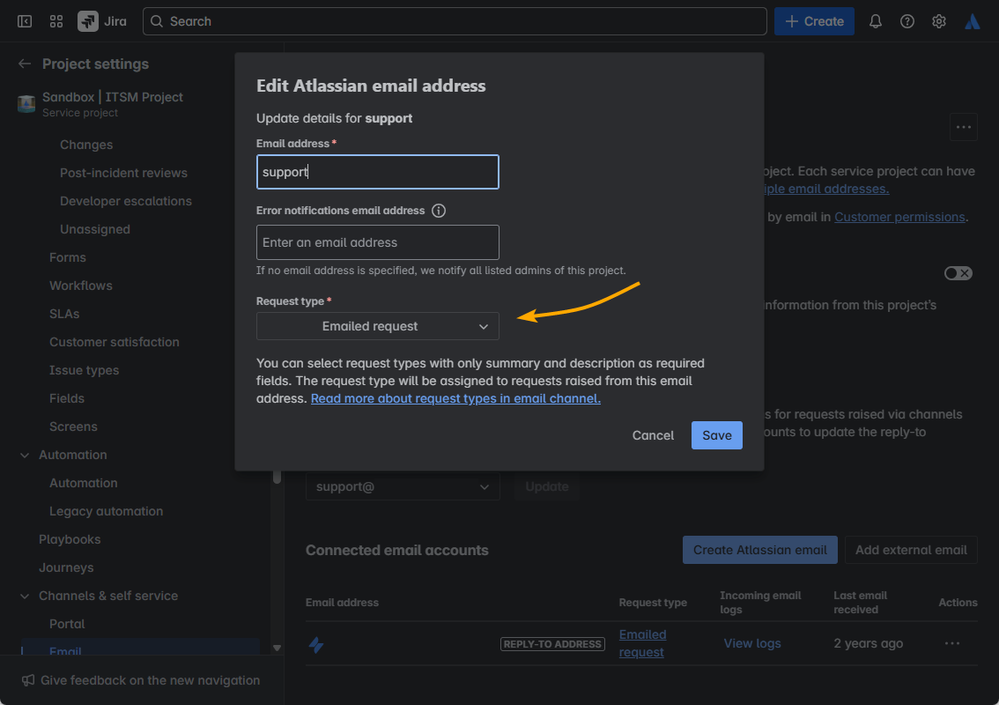This screenshot has height=705, width=999.
Task: Select Customer satisfaction in sidebar
Action: (x=114, y=342)
